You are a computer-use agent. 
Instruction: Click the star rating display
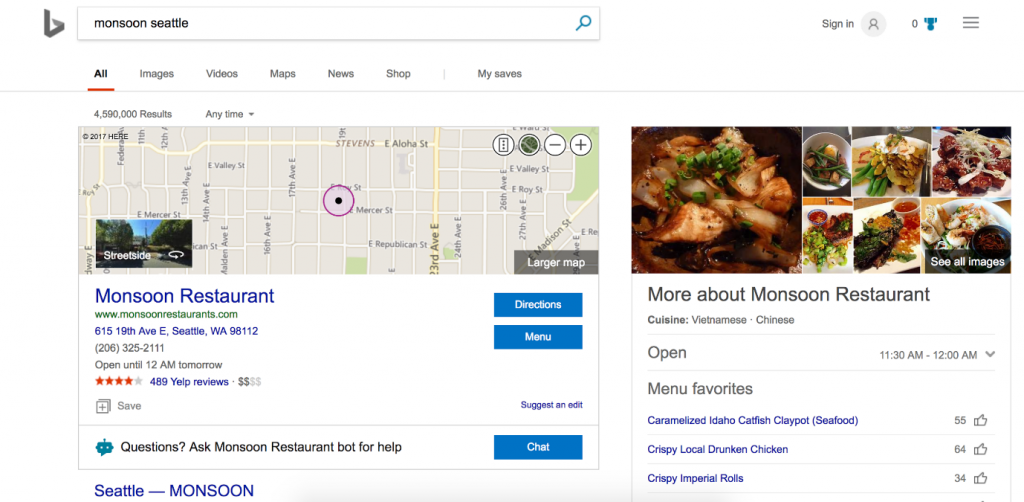(x=119, y=381)
